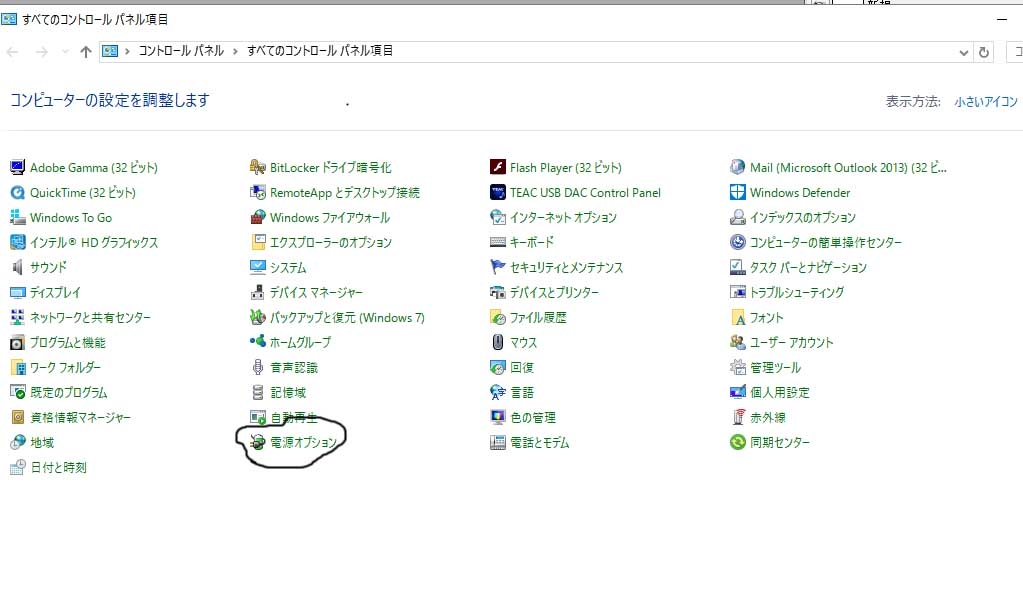Viewport: 1023px width, 607px height.
Task: Open the インデックスのオプション link
Action: pos(802,217)
